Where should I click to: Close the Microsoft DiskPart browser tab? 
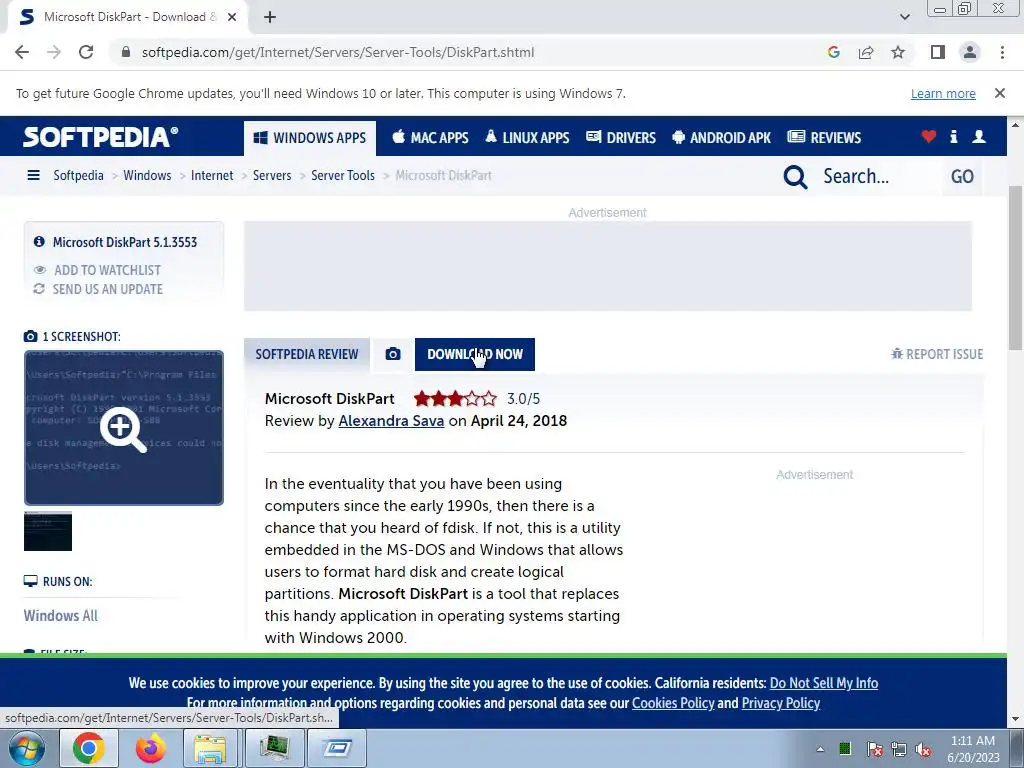tap(232, 17)
